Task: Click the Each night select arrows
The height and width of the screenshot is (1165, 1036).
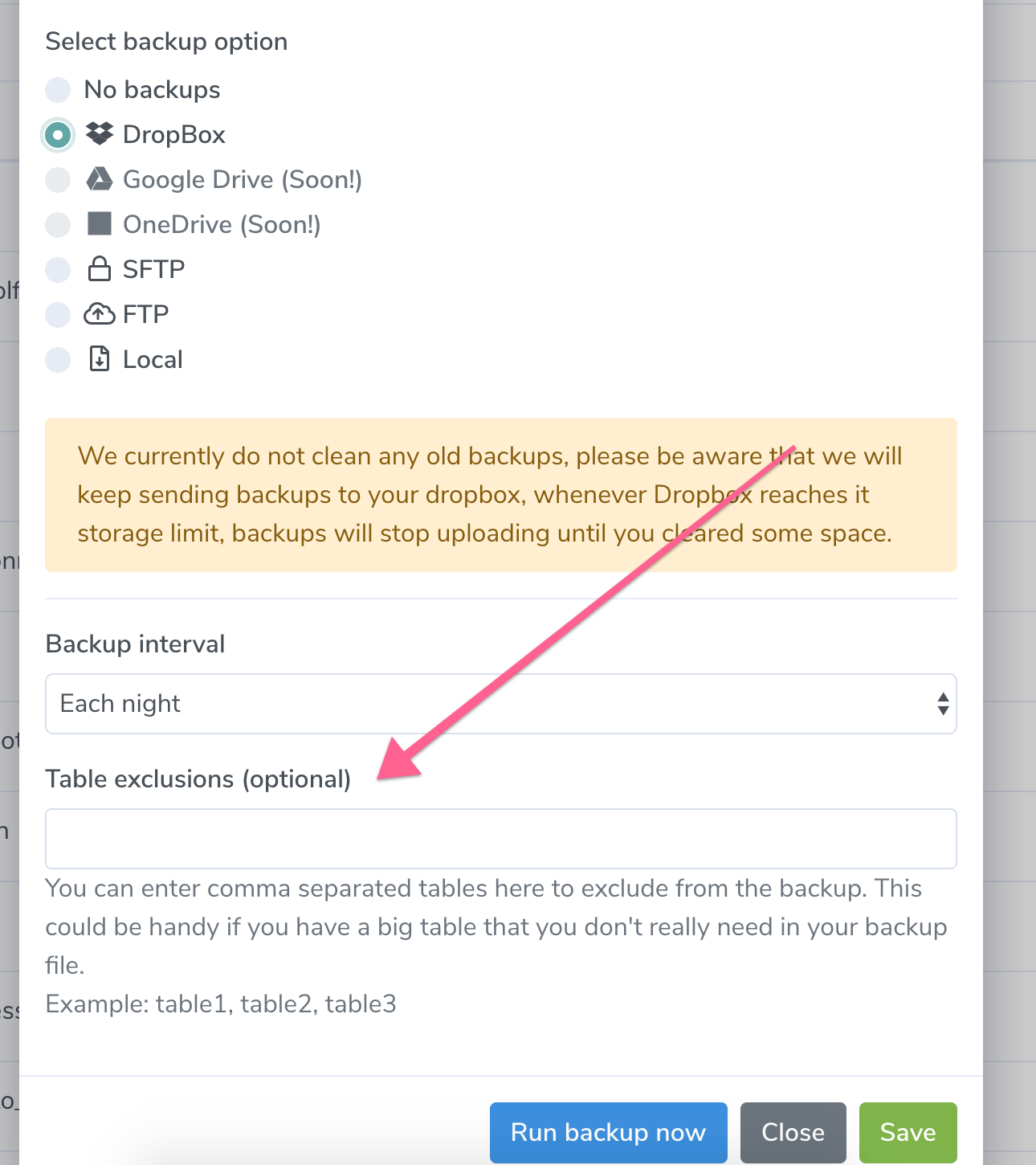Action: click(943, 704)
